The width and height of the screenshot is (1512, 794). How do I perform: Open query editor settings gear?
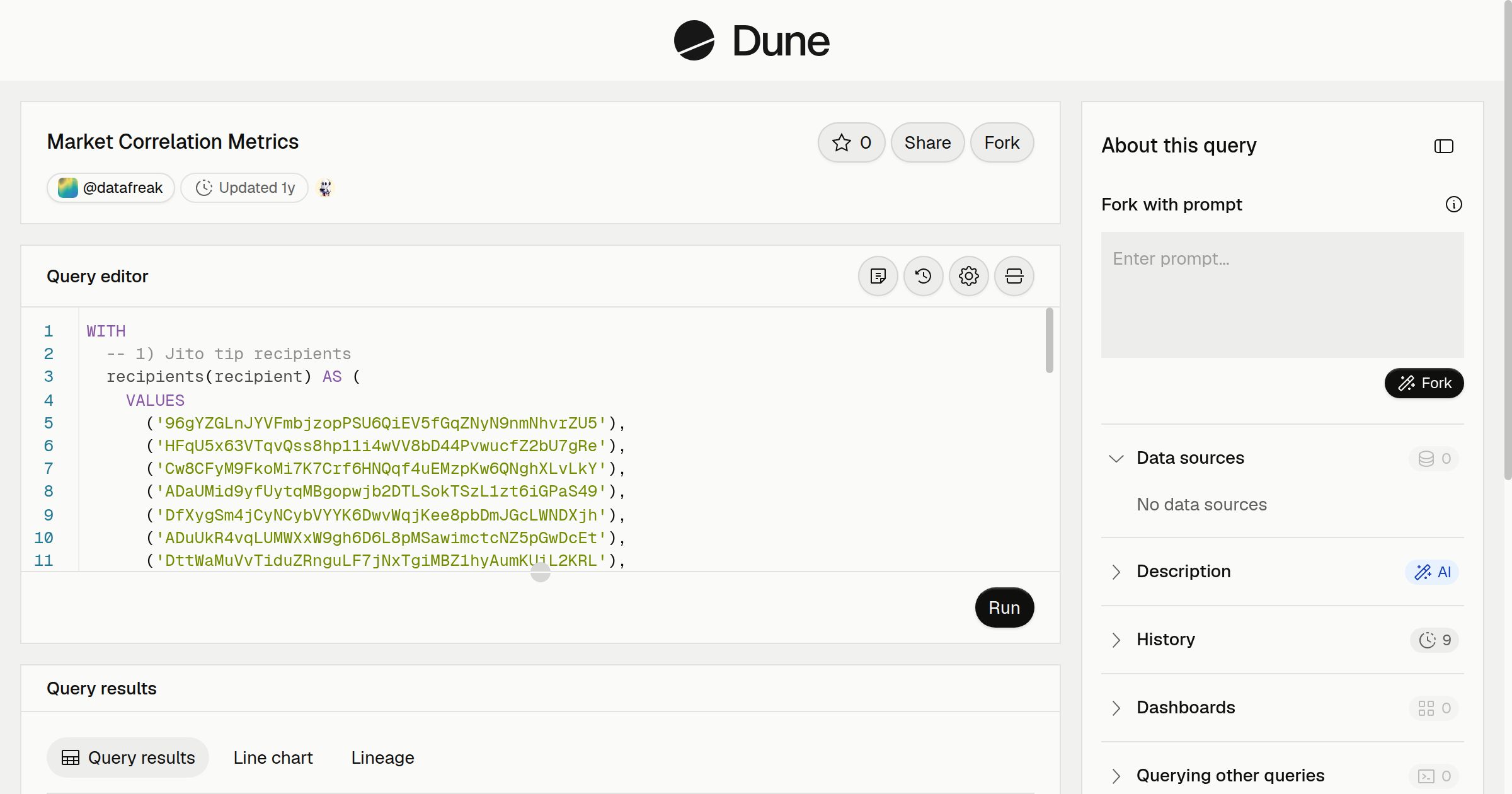click(968, 276)
